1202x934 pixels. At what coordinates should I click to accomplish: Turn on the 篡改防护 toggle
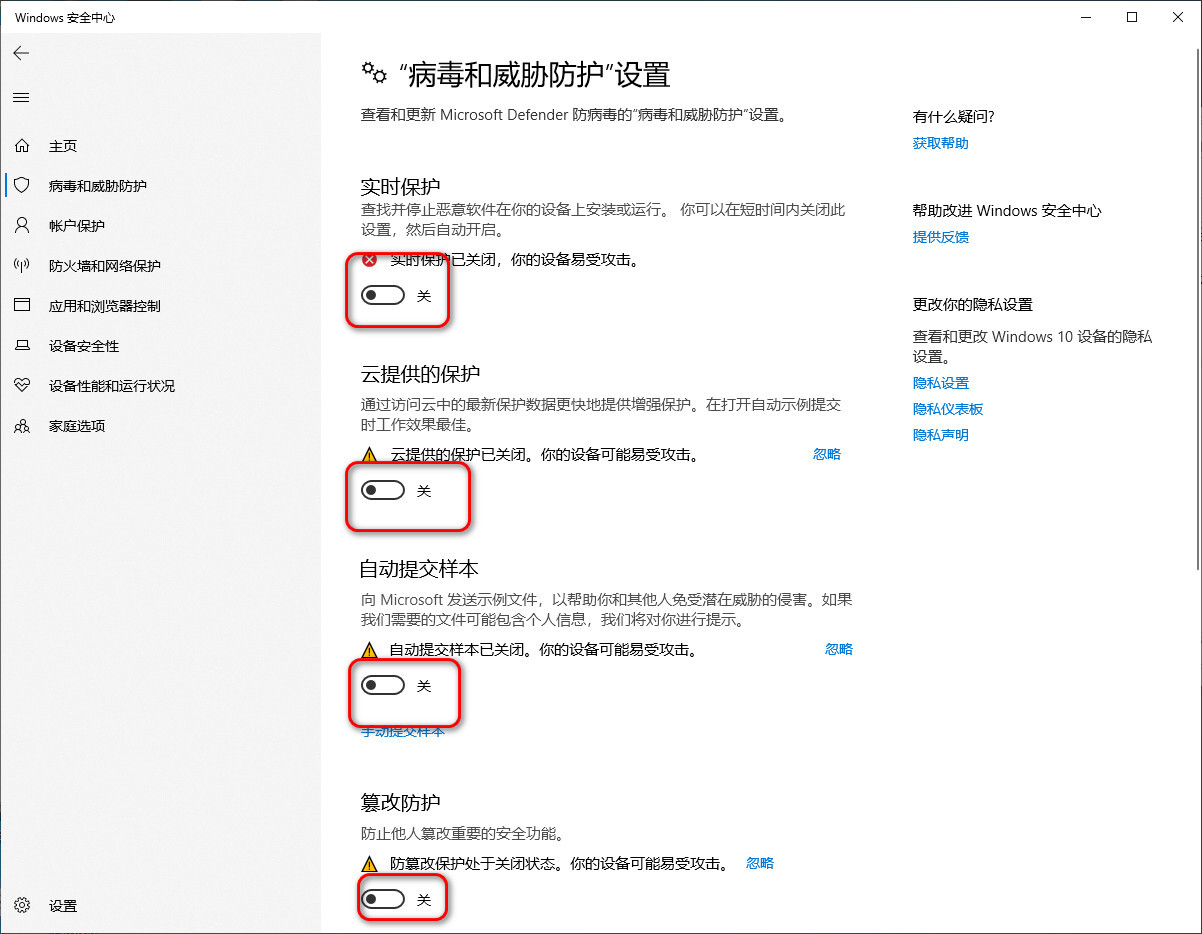pyautogui.click(x=383, y=900)
